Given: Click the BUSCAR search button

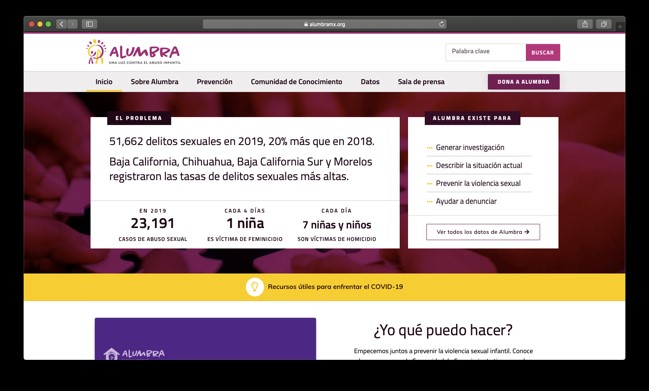Looking at the screenshot, I should pos(543,53).
